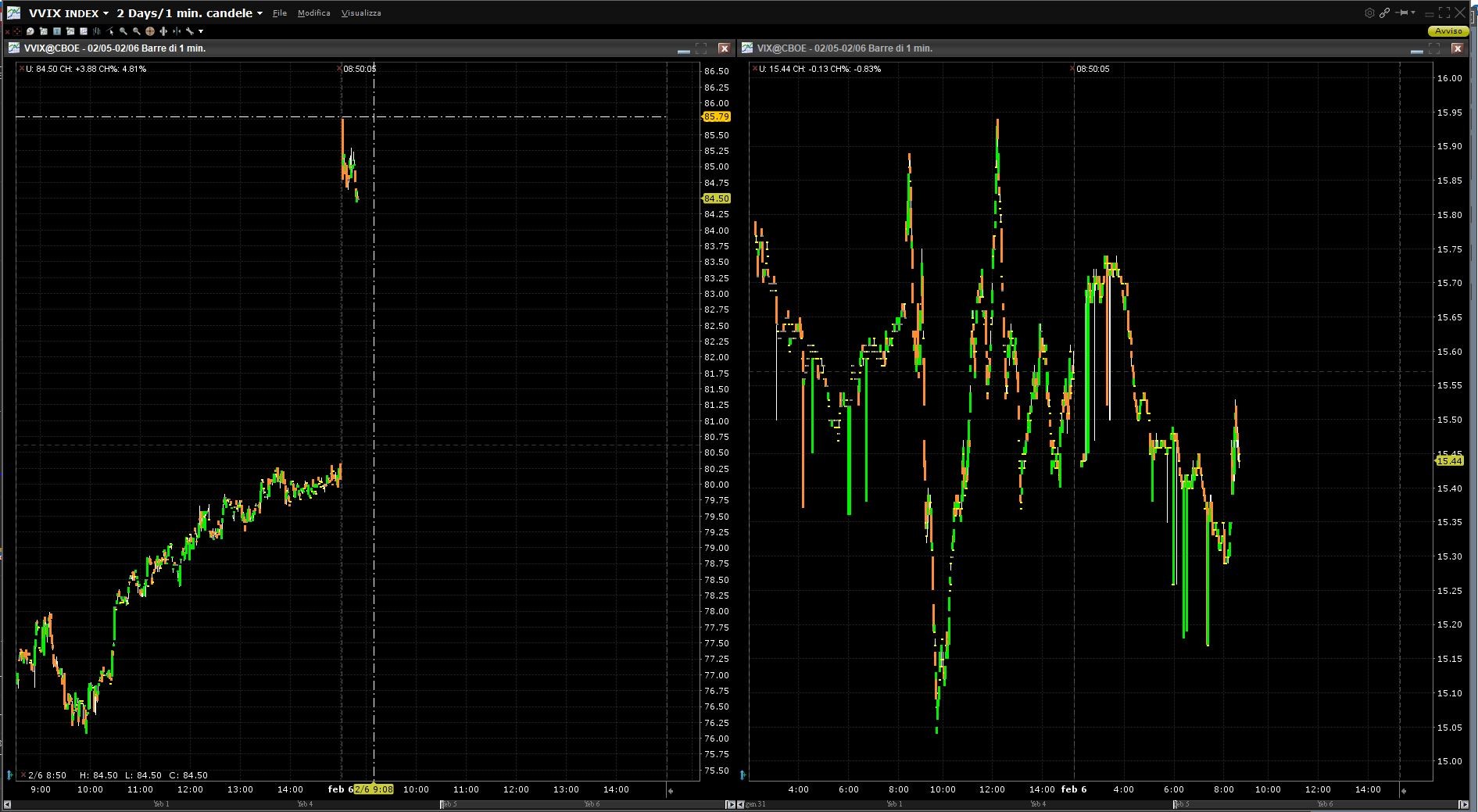The width and height of the screenshot is (1478, 812).
Task: Remove the VVIX bottom OHLC readout via x
Action: 23,775
